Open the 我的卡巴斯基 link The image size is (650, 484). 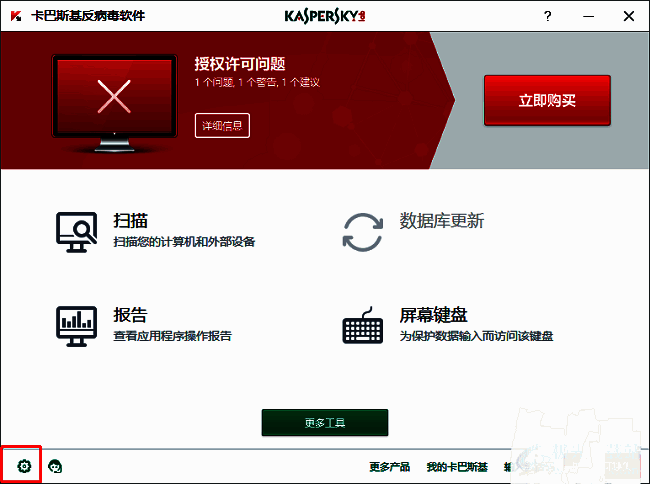pos(457,467)
